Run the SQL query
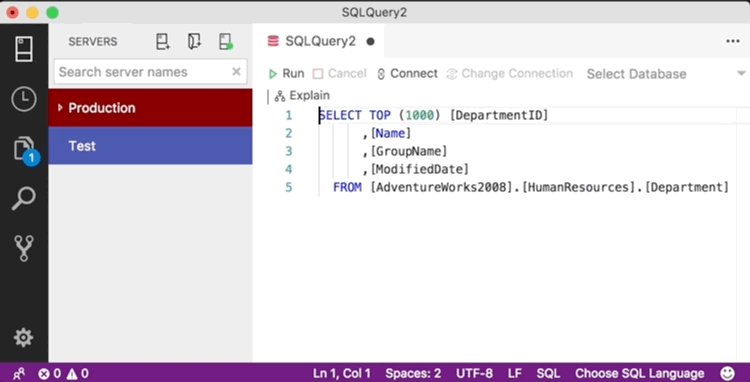This screenshot has height=382, width=750. (x=286, y=74)
